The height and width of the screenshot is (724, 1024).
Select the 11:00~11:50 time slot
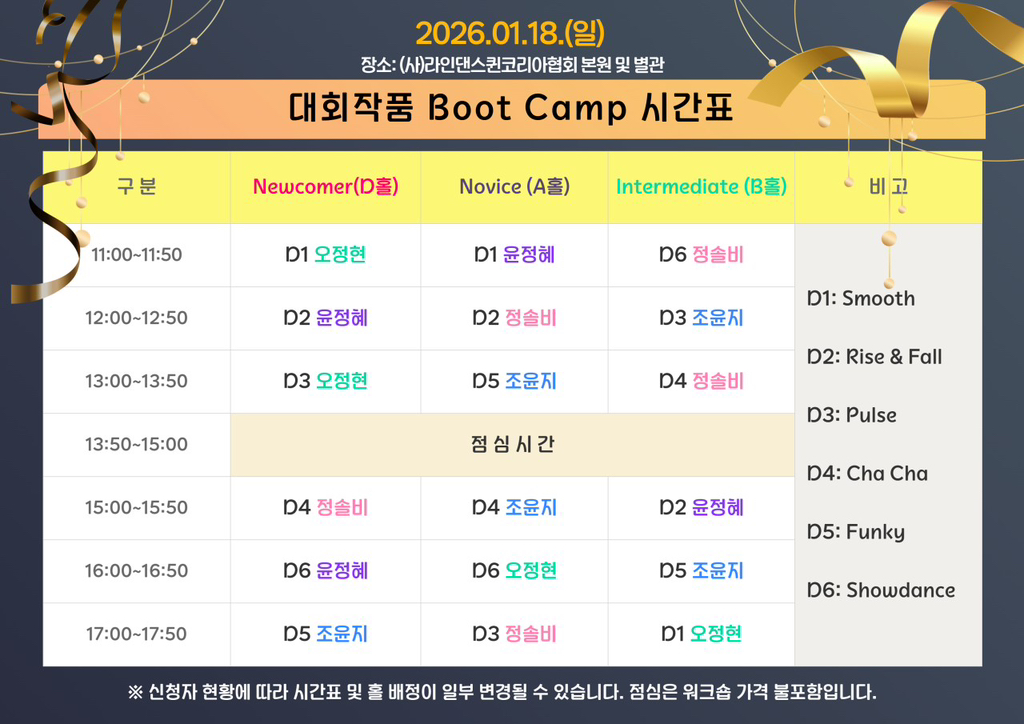click(x=136, y=255)
